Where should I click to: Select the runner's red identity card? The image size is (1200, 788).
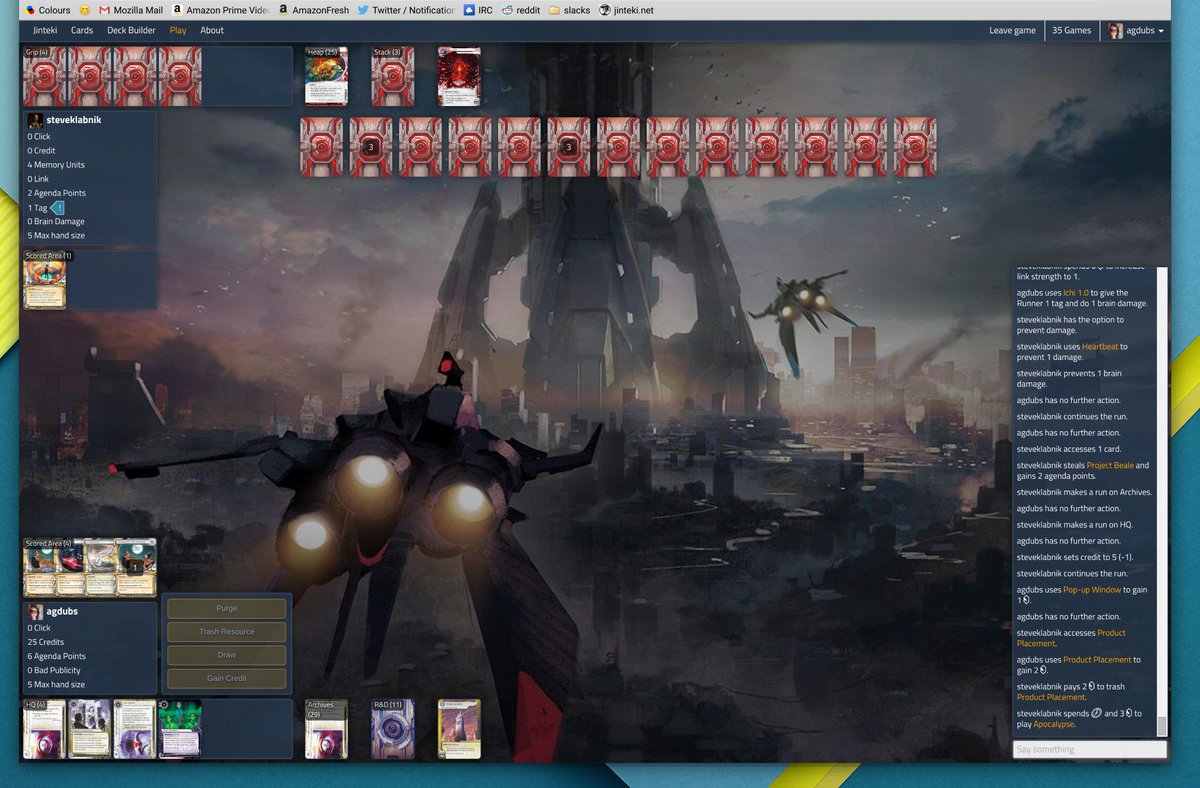click(459, 76)
